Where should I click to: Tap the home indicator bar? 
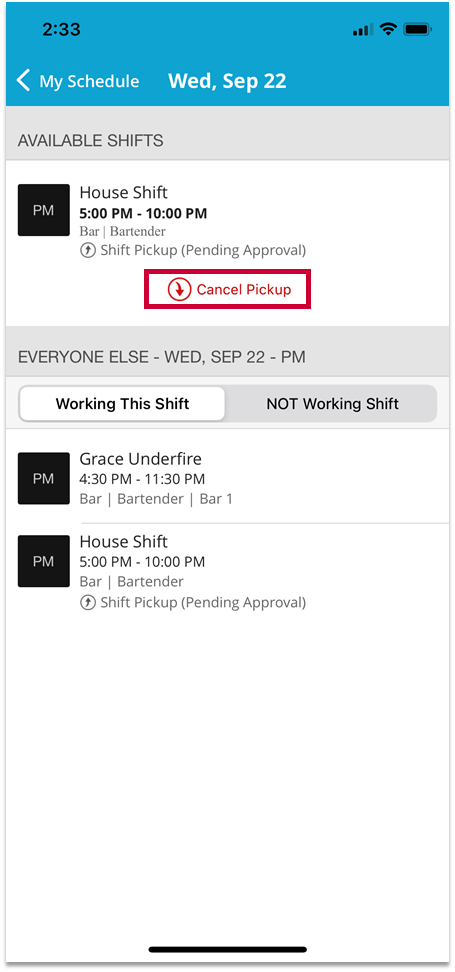[x=228, y=949]
